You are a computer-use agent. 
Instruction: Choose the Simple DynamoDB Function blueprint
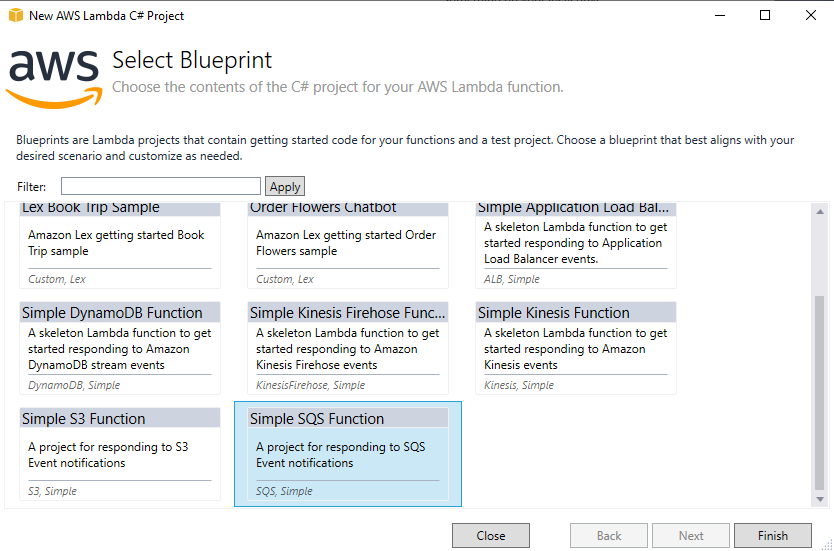[x=120, y=348]
